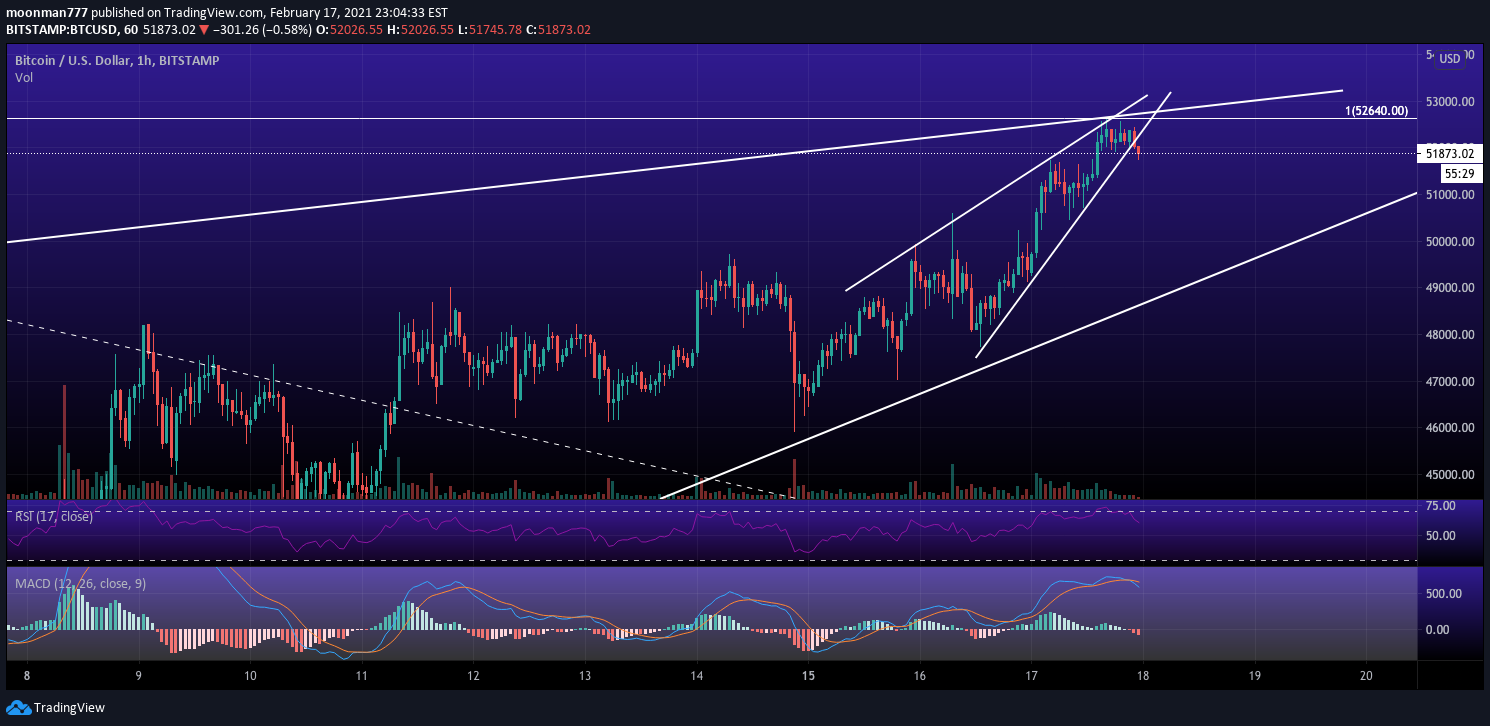Click the 53000.00 price axis value
Screen dimensions: 1490x726
point(1452,101)
